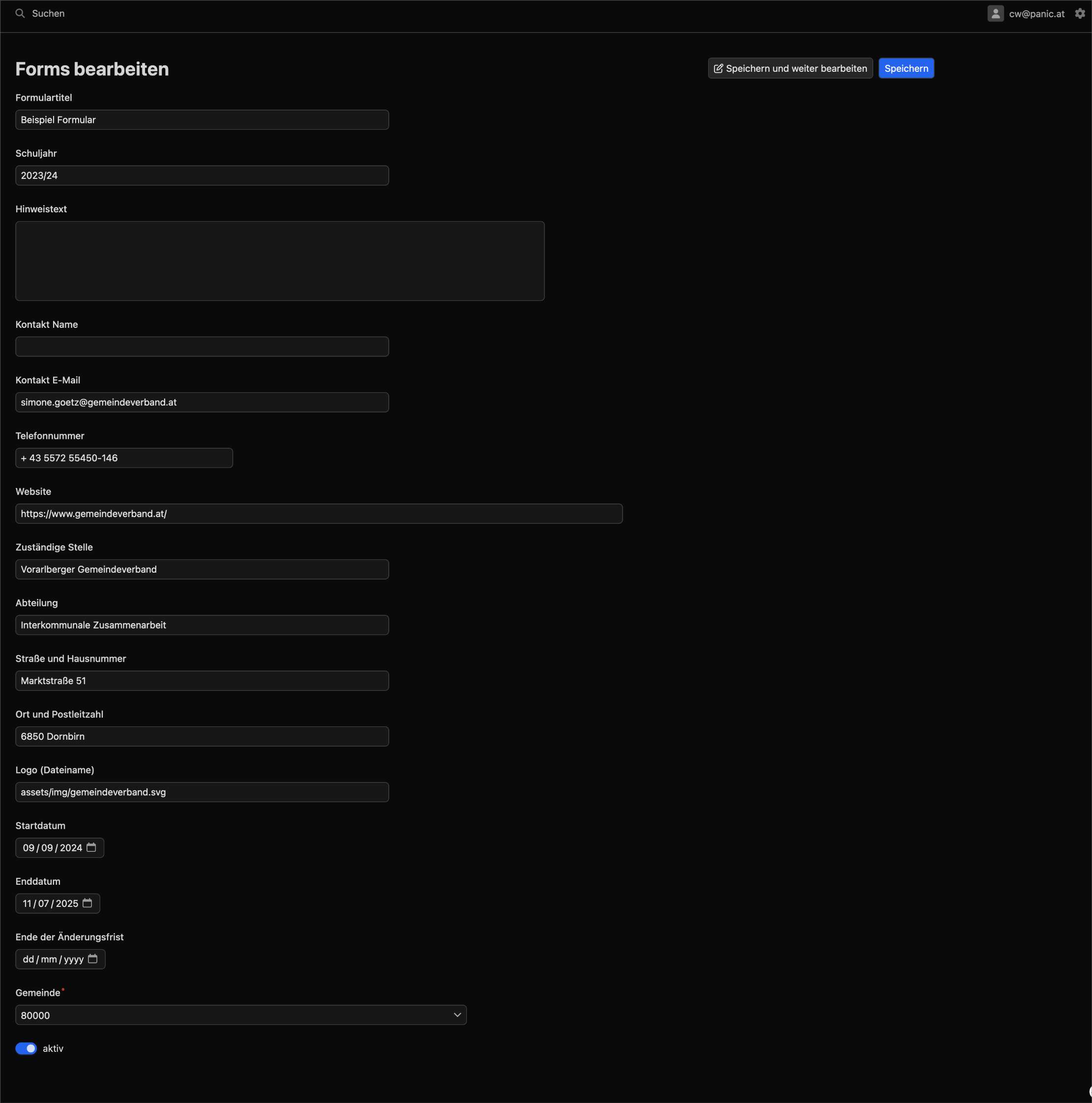Click the 'aktiv' label text

click(x=53, y=1048)
